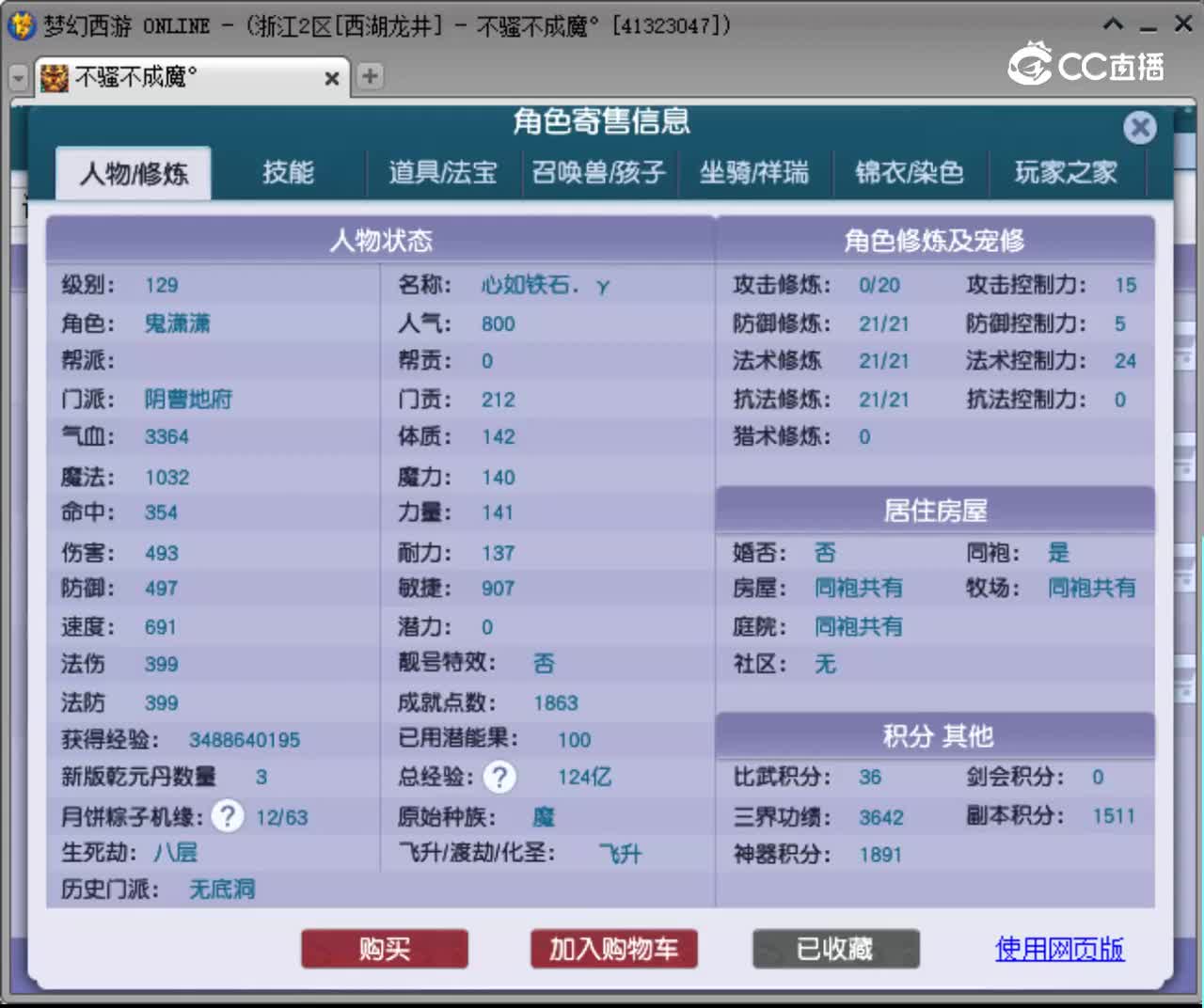Switch to the 人物/修炼 tab
Viewport: 1204px width, 1008px height.
click(134, 173)
